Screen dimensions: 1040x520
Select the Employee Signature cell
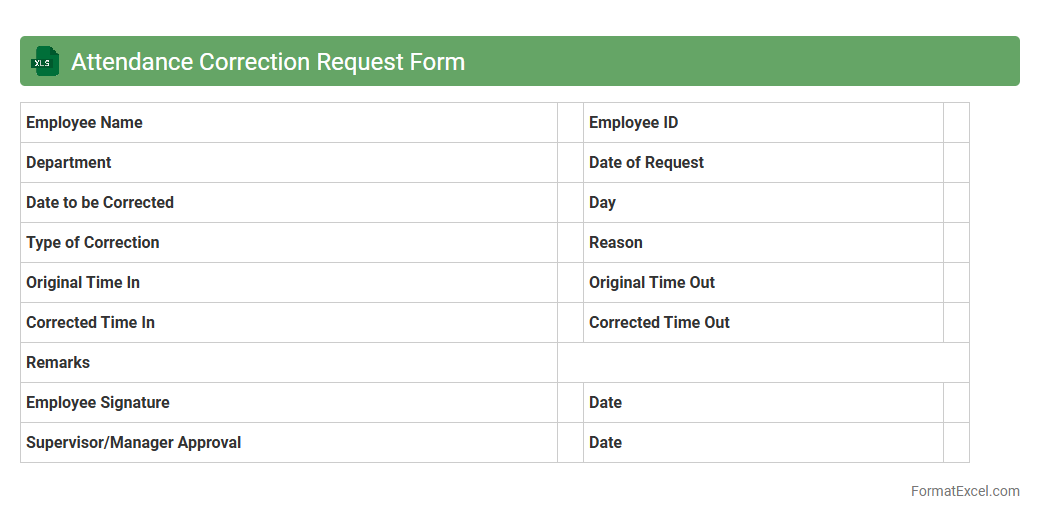tap(288, 403)
